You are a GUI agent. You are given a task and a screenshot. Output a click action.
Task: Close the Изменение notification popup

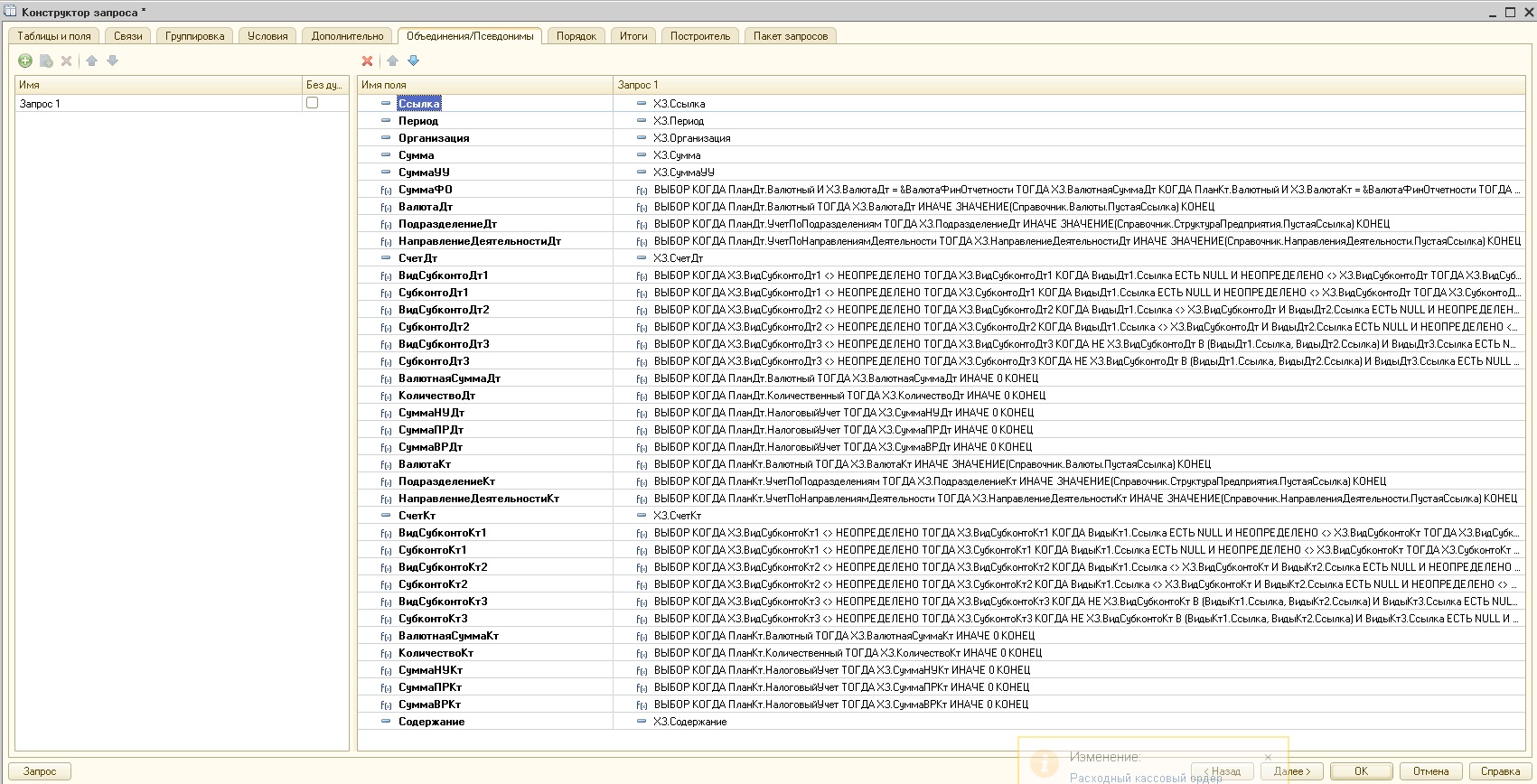click(x=1268, y=757)
